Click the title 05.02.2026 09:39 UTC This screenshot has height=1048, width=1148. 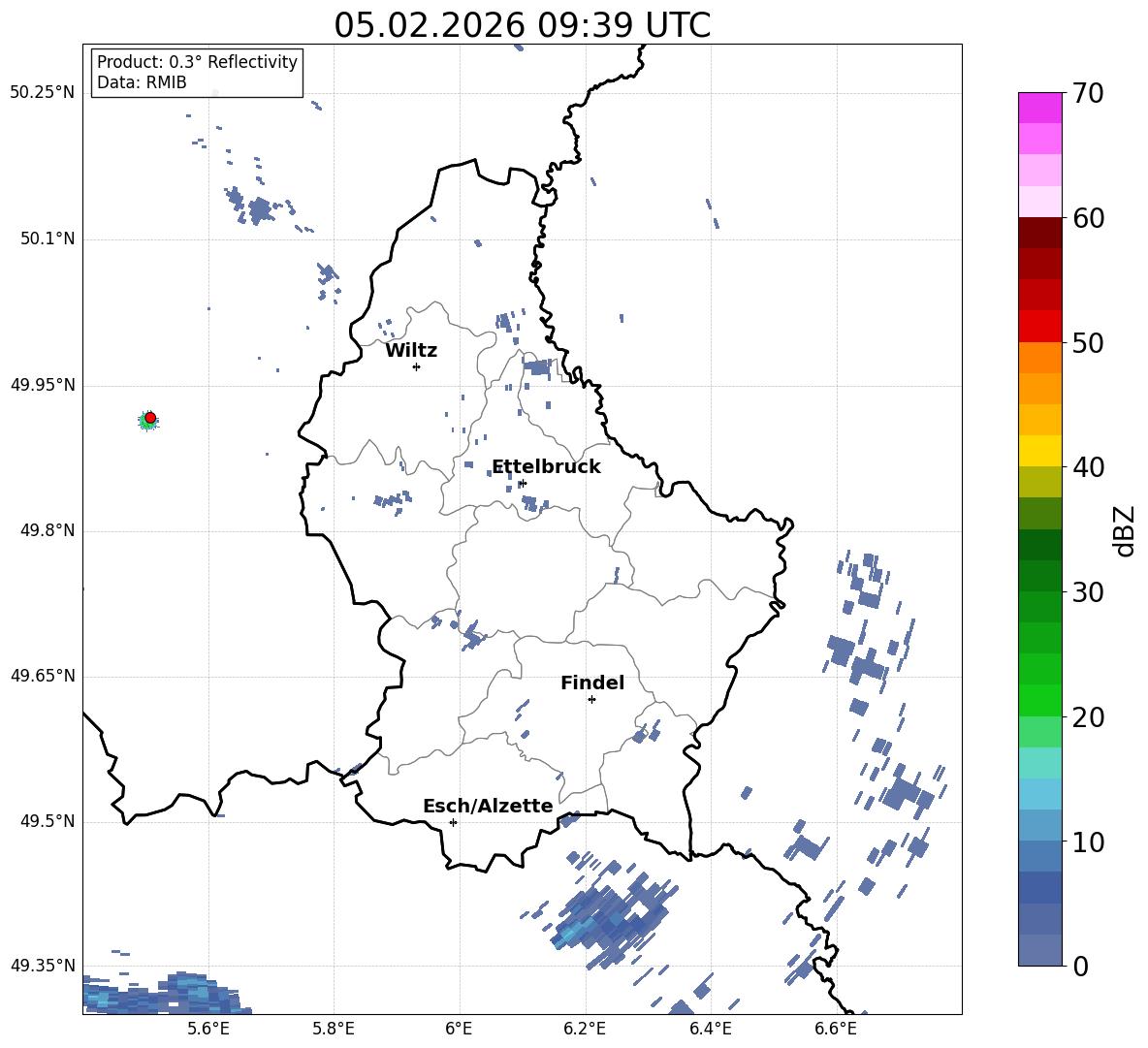[x=522, y=25]
